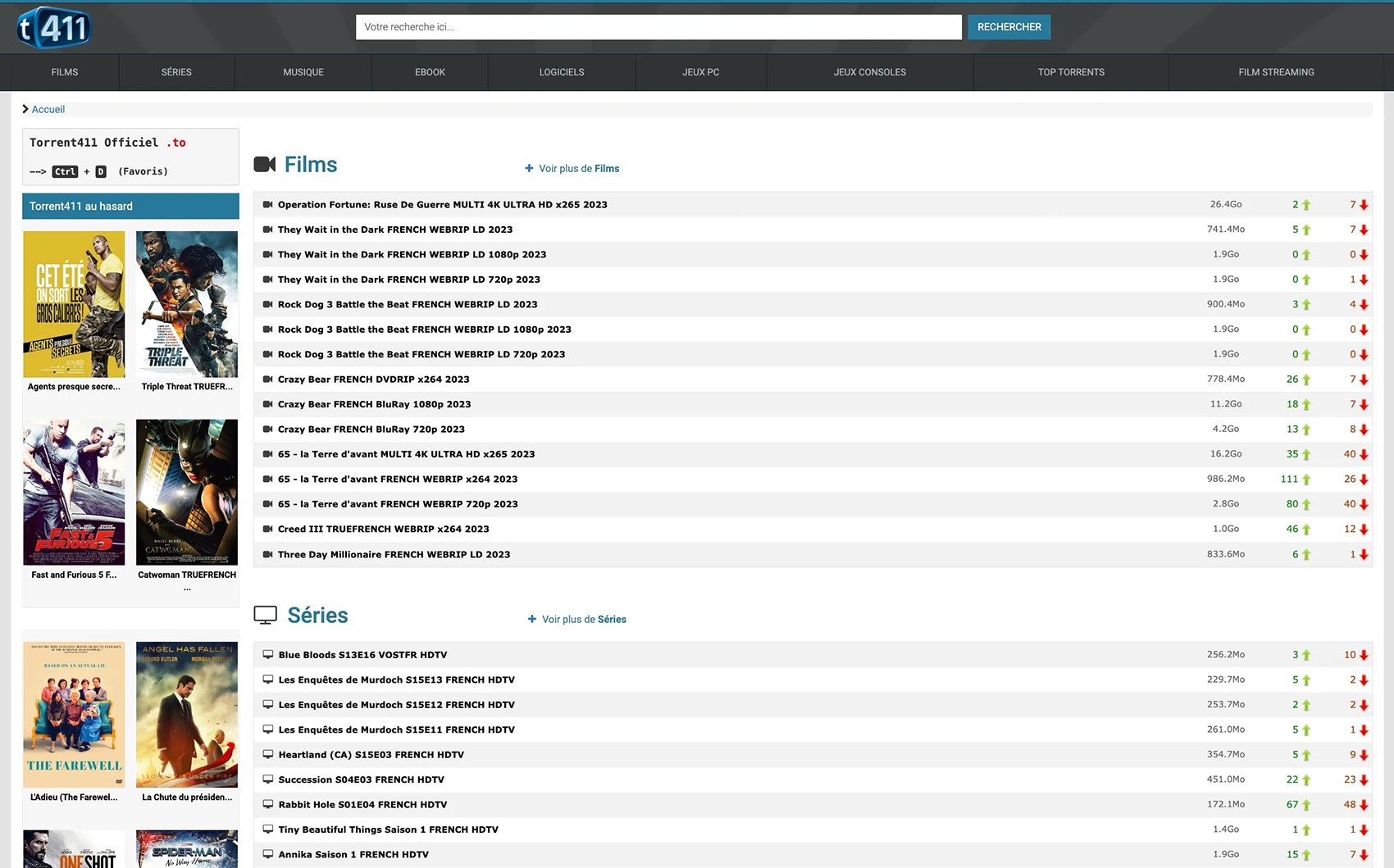Open Crazy Bear FRENCH DVDRIP torrent

(374, 379)
